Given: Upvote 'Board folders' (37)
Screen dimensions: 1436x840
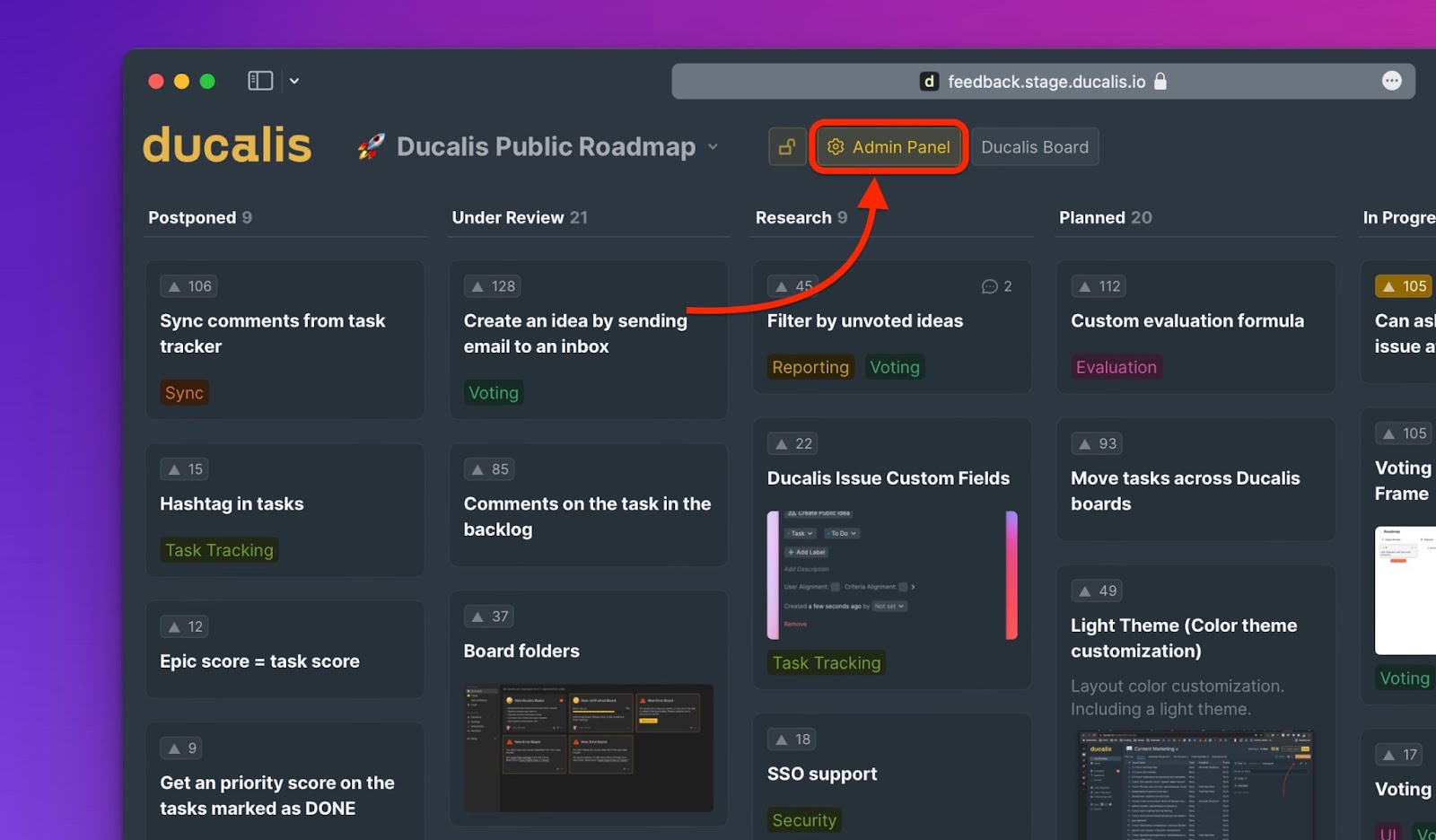Looking at the screenshot, I should point(489,617).
